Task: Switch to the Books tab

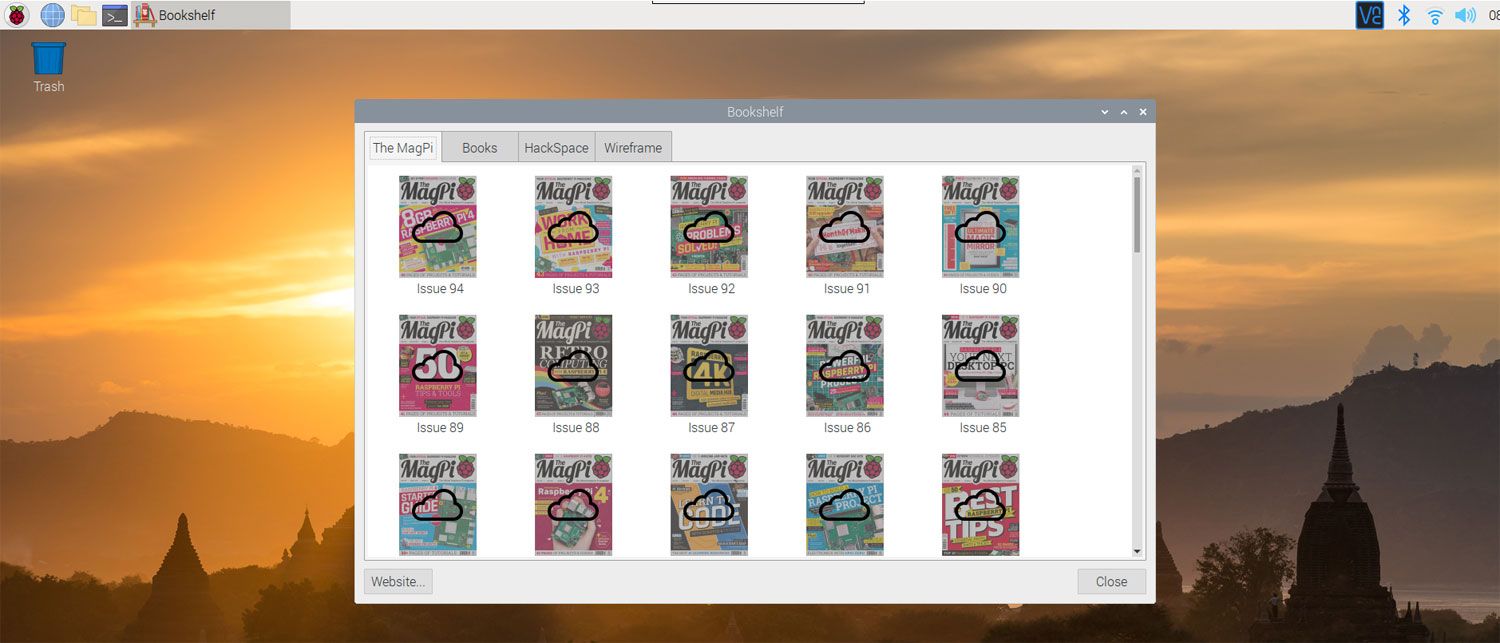Action: click(479, 147)
